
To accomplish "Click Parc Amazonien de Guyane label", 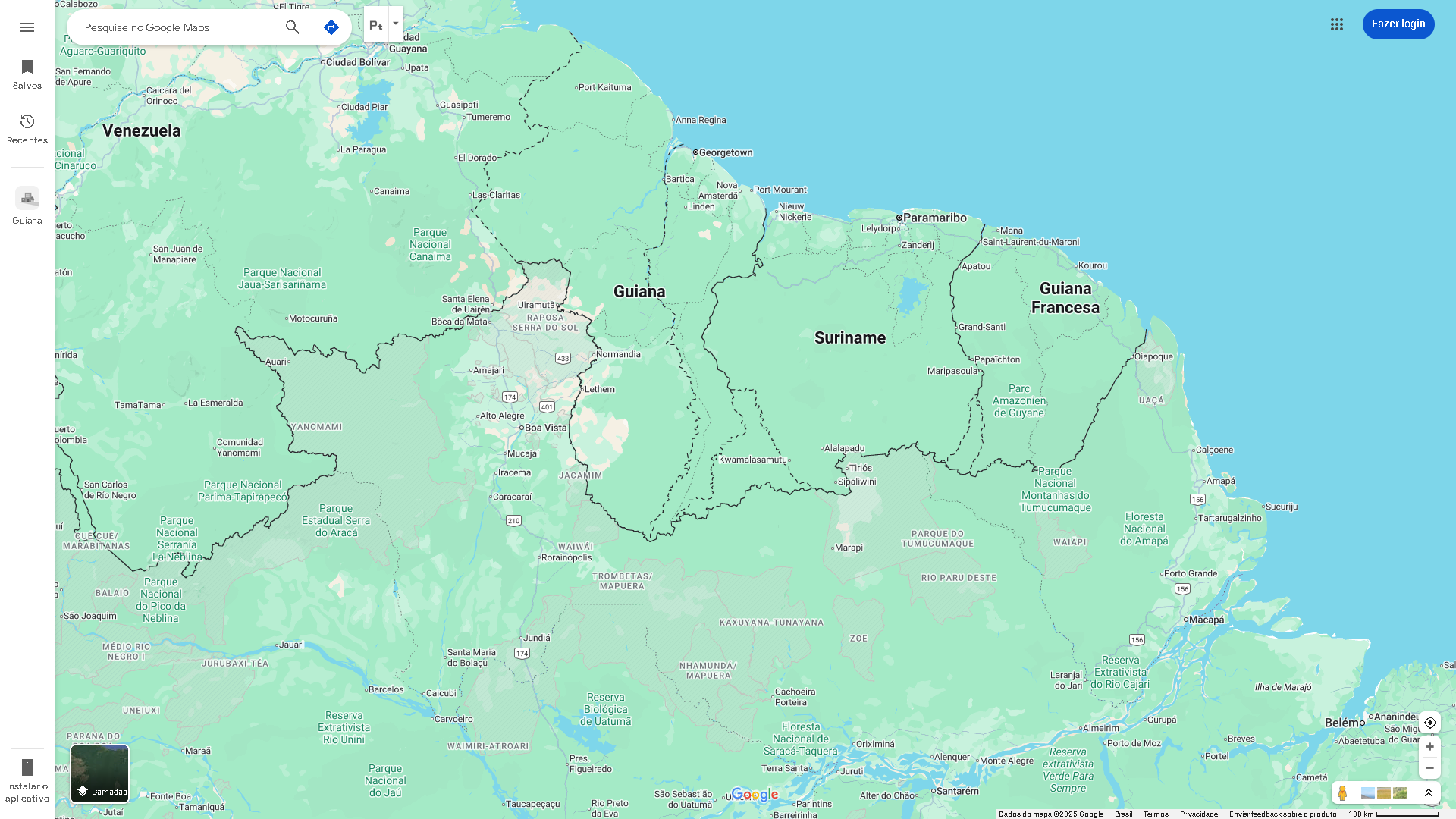I will [1019, 400].
